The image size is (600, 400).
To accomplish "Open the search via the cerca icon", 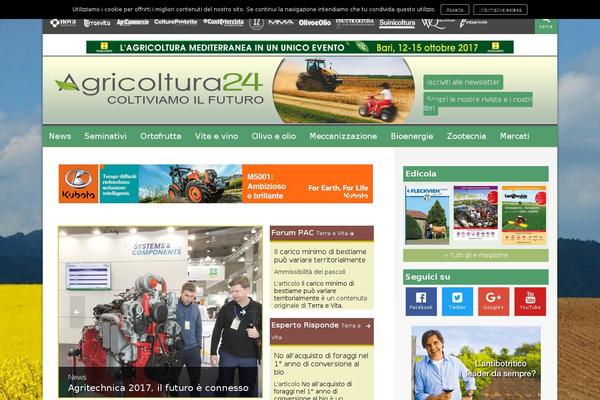I will coord(546,24).
